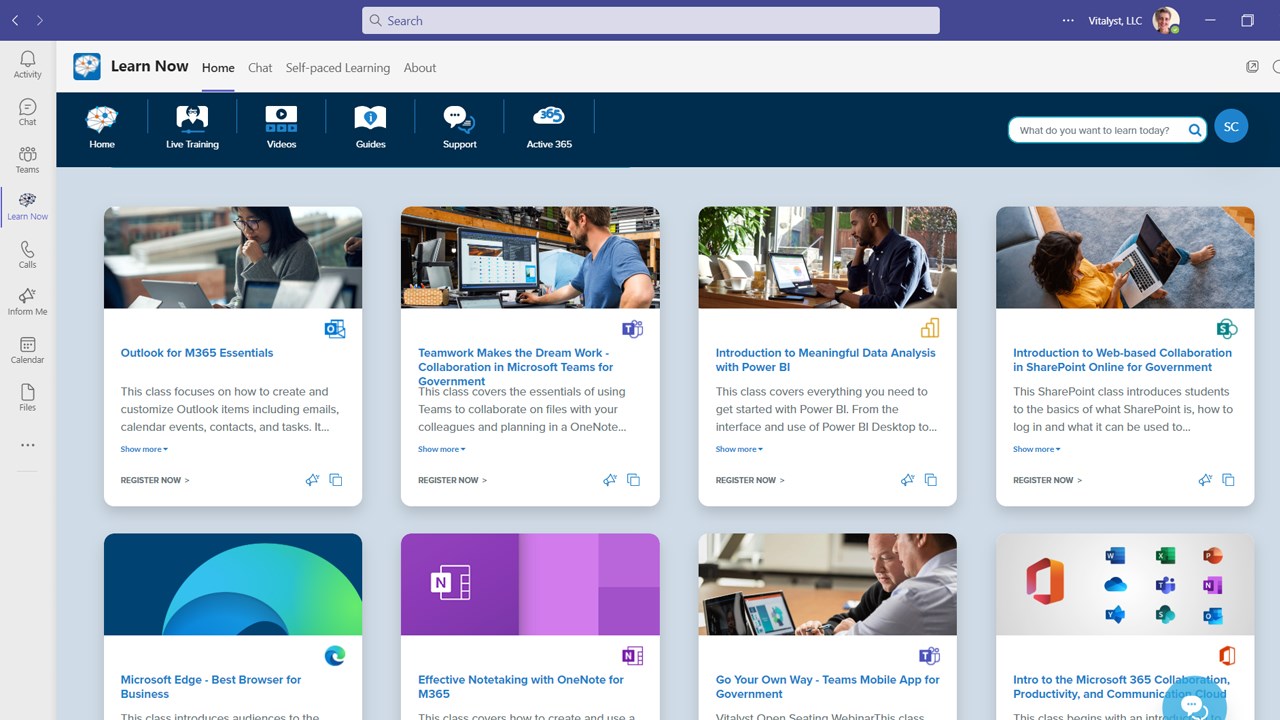Image resolution: width=1280 pixels, height=720 pixels.
Task: Open Effective Notetaking with OneNote title
Action: point(521,687)
